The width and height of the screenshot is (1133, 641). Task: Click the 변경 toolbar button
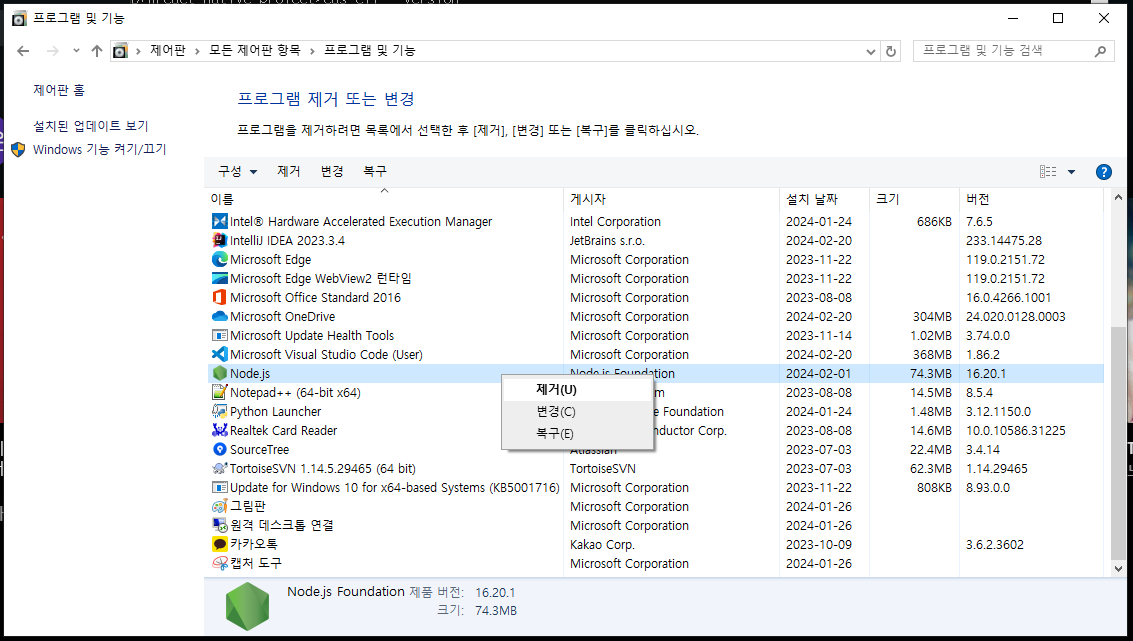[332, 171]
